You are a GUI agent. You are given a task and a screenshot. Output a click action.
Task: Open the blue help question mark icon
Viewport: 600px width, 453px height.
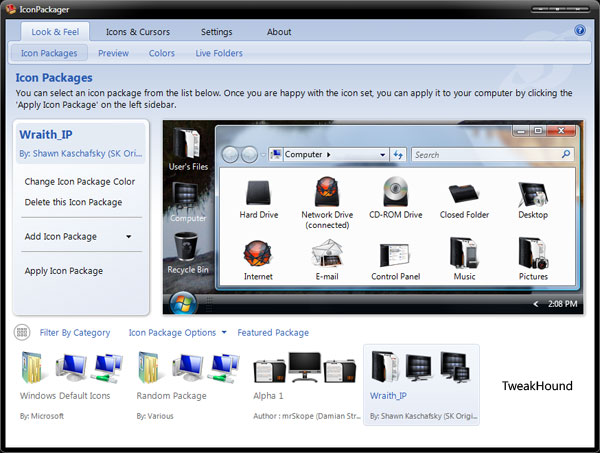tap(580, 30)
